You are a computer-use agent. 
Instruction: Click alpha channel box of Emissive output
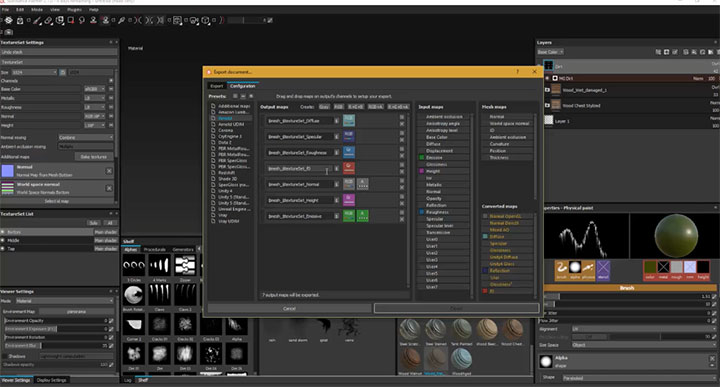click(x=363, y=216)
